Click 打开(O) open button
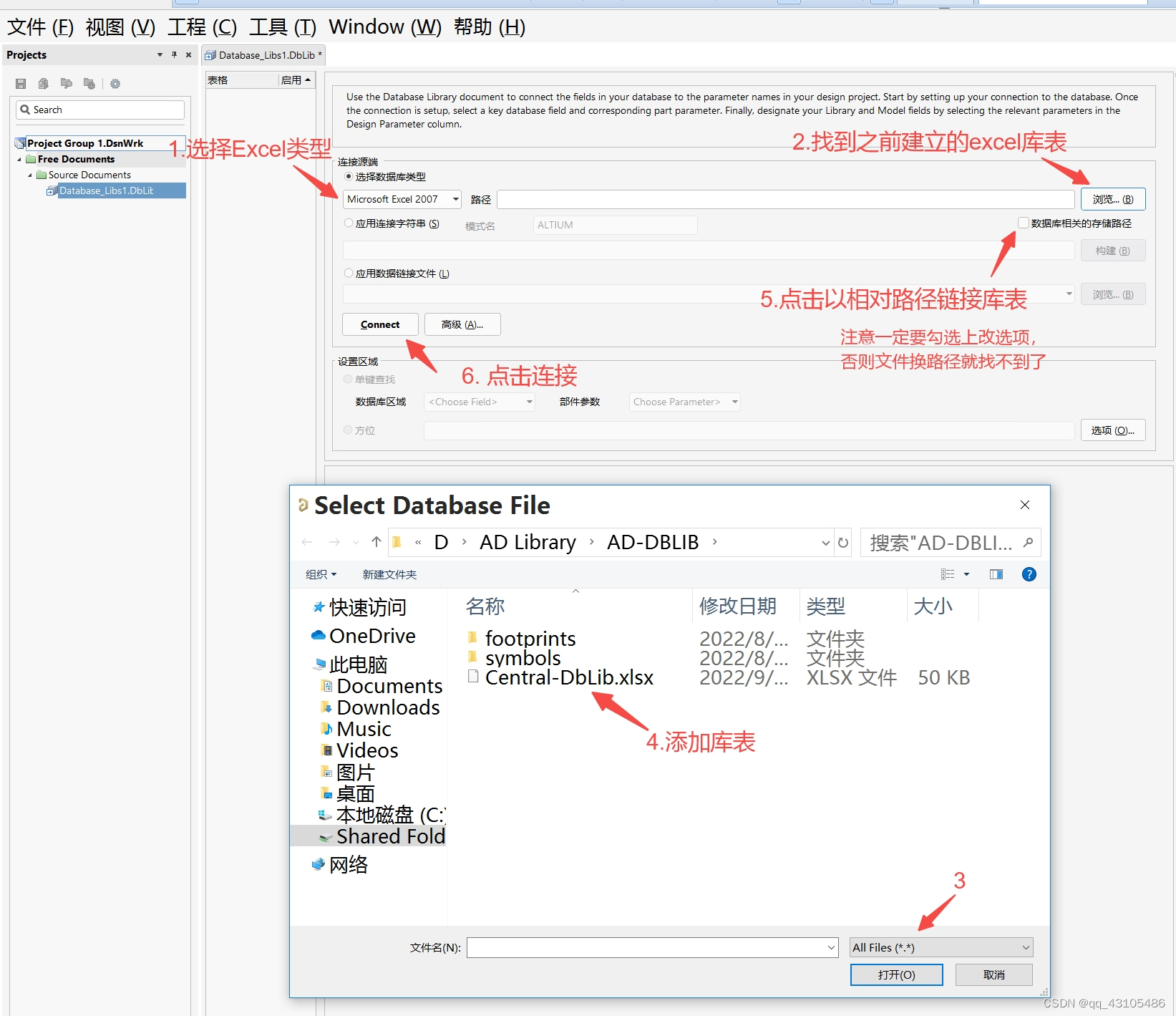1176x1016 pixels. (x=896, y=974)
